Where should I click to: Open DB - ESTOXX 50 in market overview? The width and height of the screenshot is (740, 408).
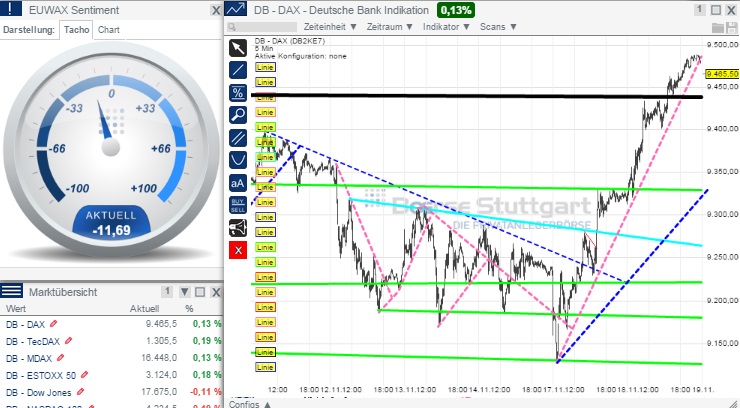tap(41, 375)
